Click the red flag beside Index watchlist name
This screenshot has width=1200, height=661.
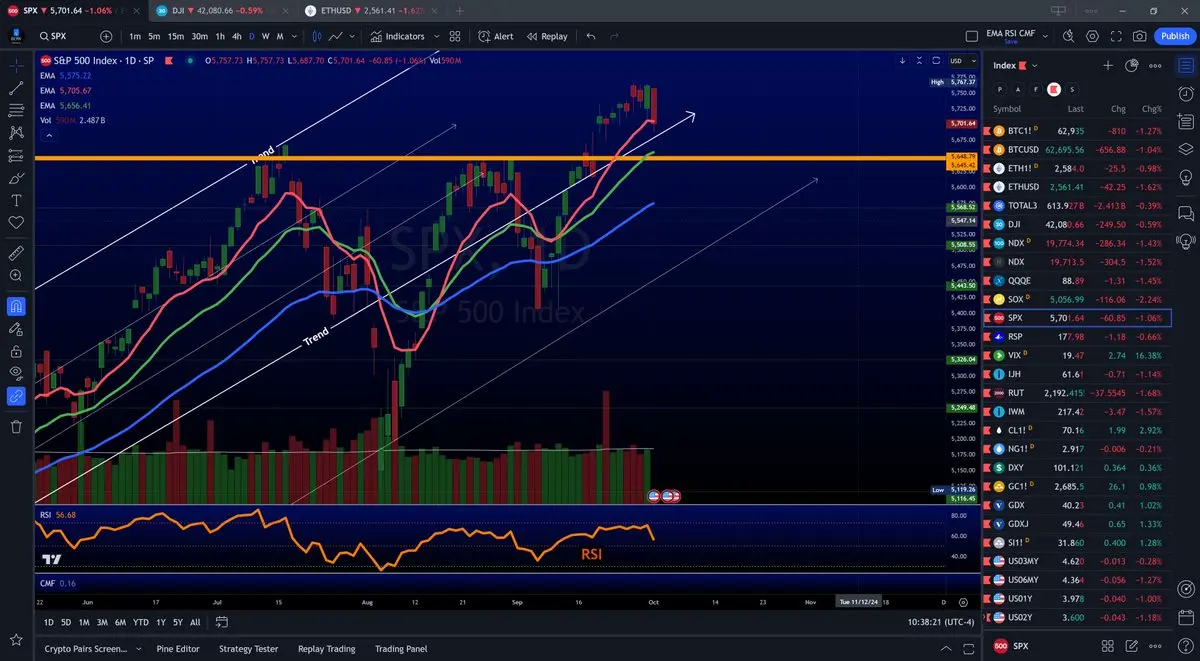(x=1021, y=65)
